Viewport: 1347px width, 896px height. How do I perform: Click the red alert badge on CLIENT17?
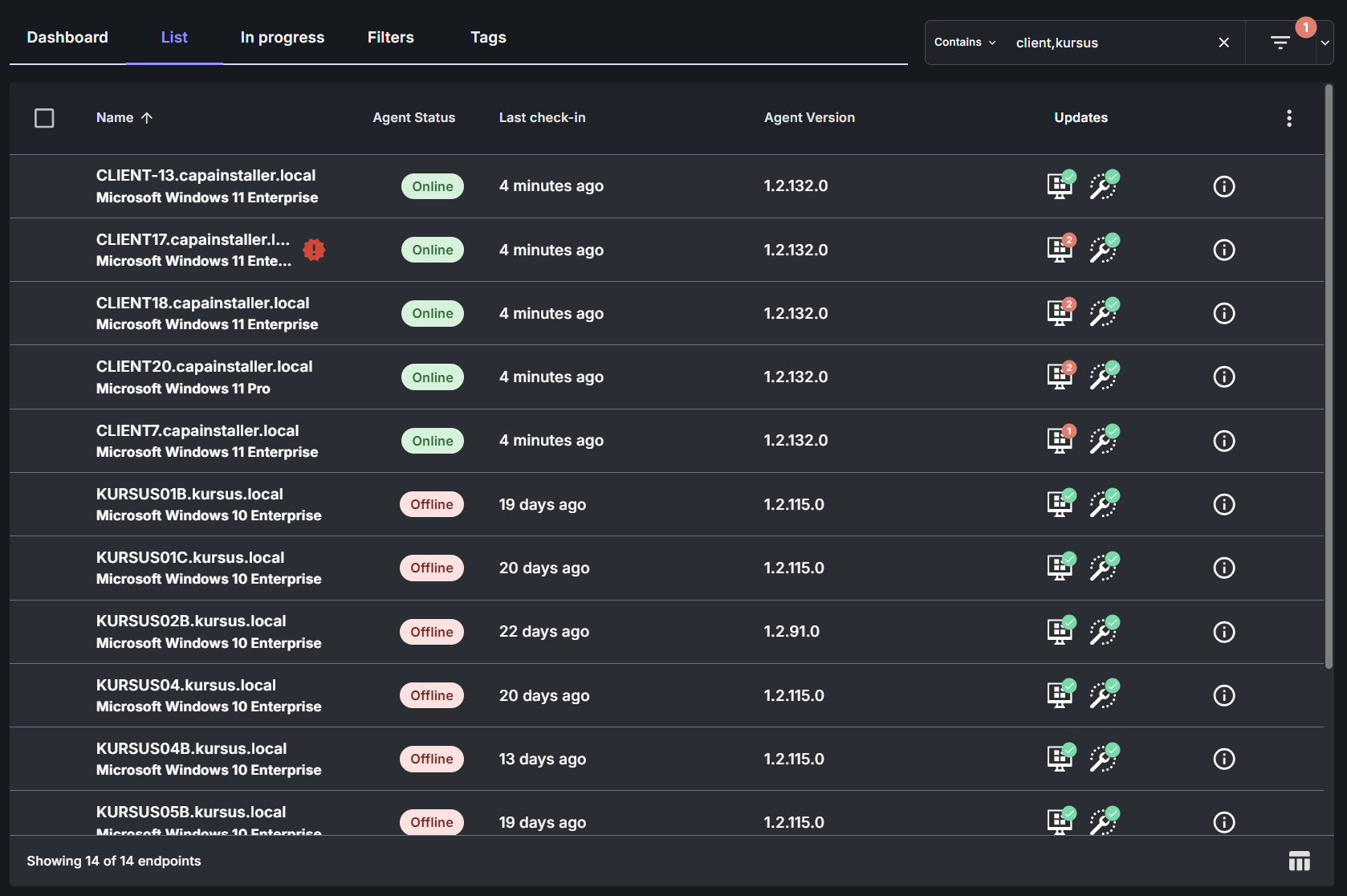click(x=314, y=250)
